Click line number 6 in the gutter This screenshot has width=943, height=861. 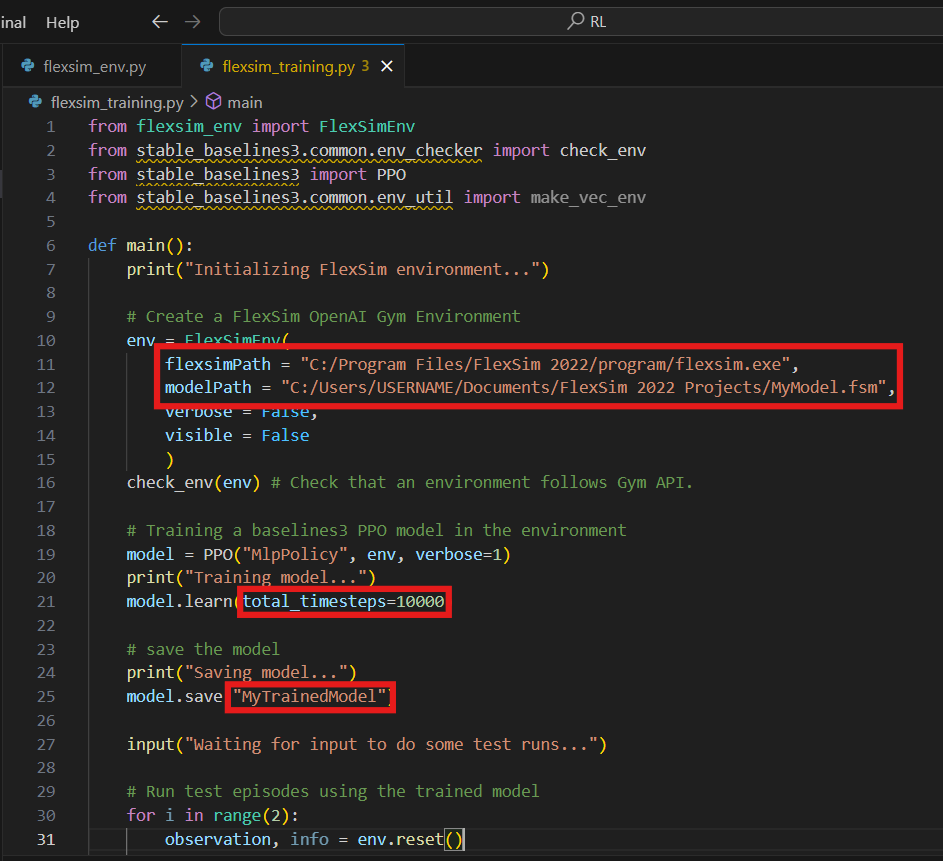click(x=50, y=245)
